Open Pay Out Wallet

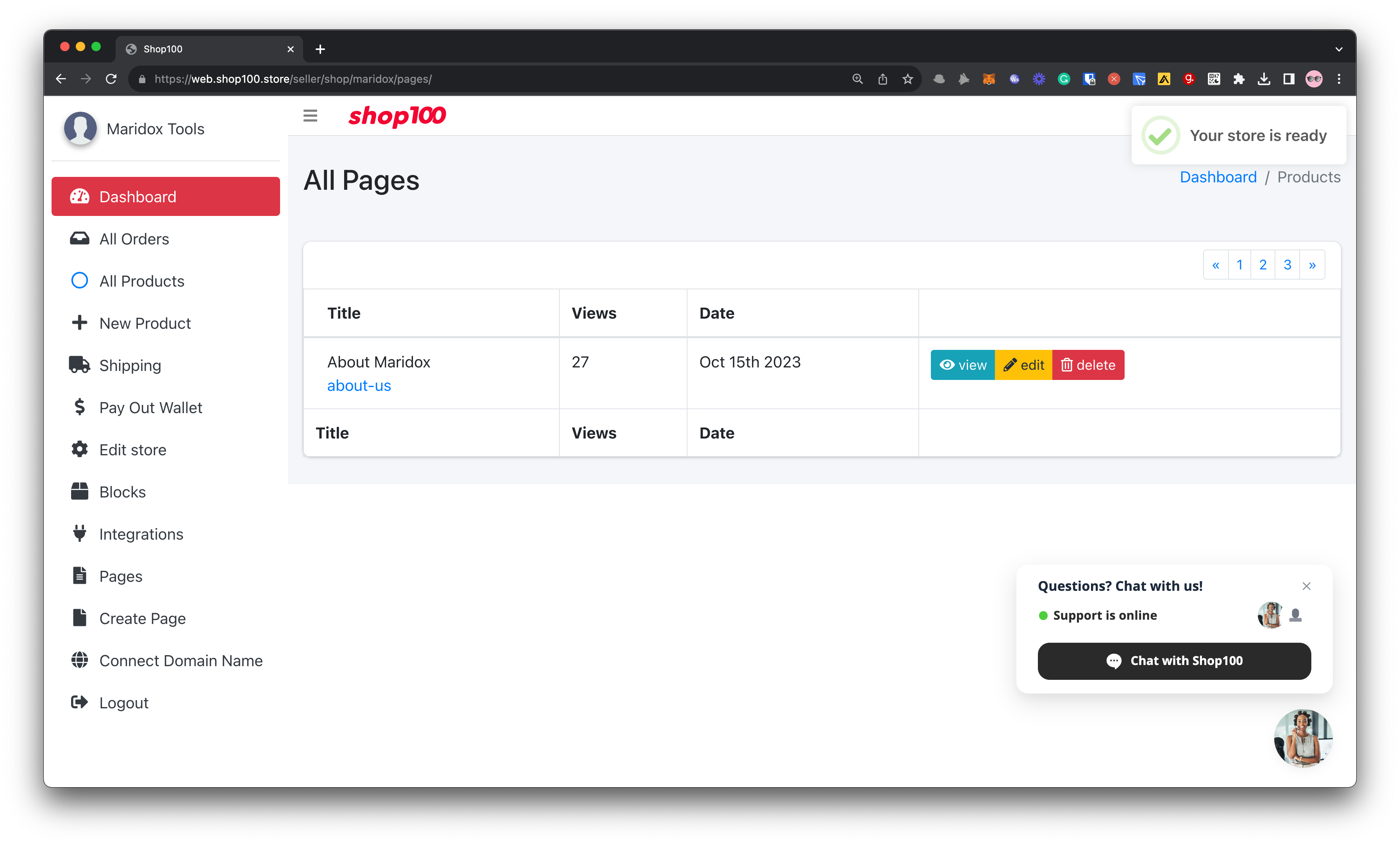[x=165, y=407]
